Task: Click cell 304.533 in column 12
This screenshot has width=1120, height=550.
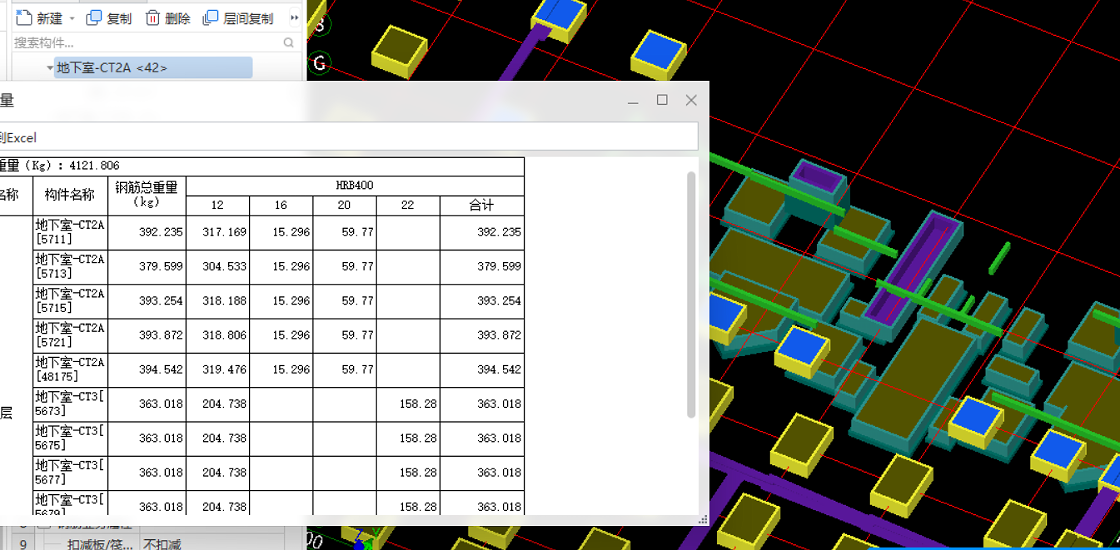Action: pos(218,267)
